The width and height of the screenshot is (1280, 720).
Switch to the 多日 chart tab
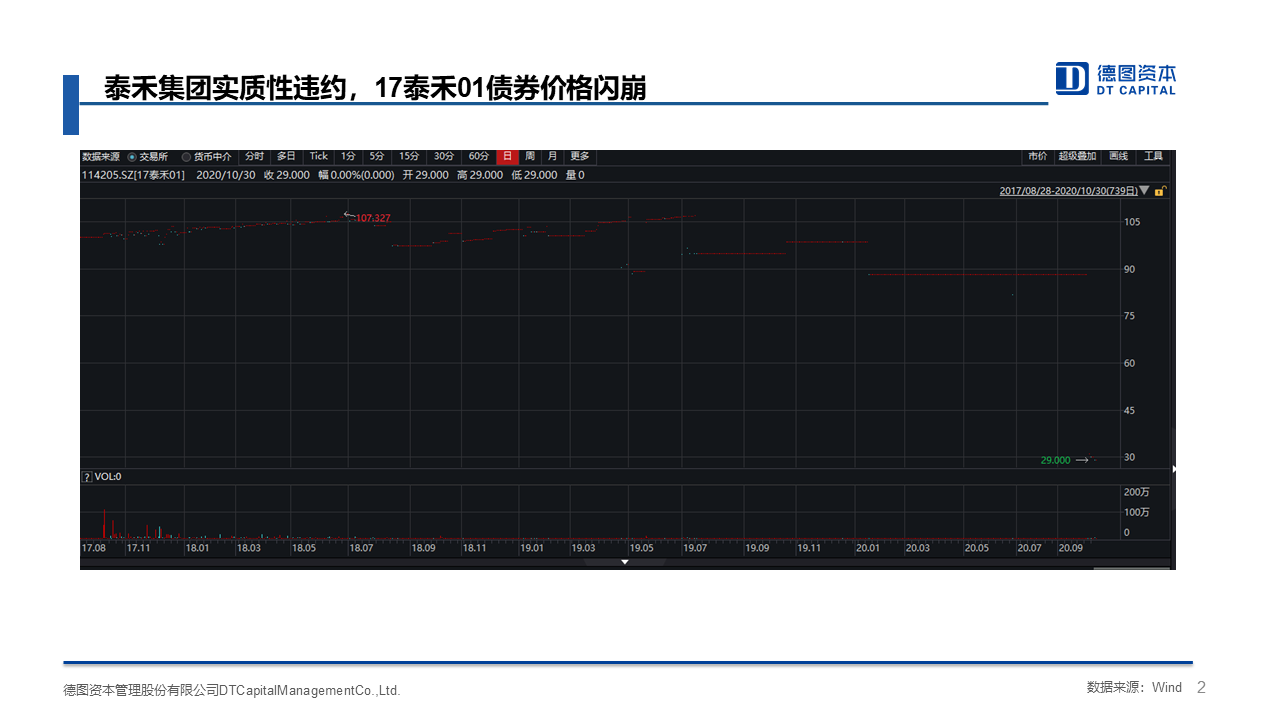(286, 157)
